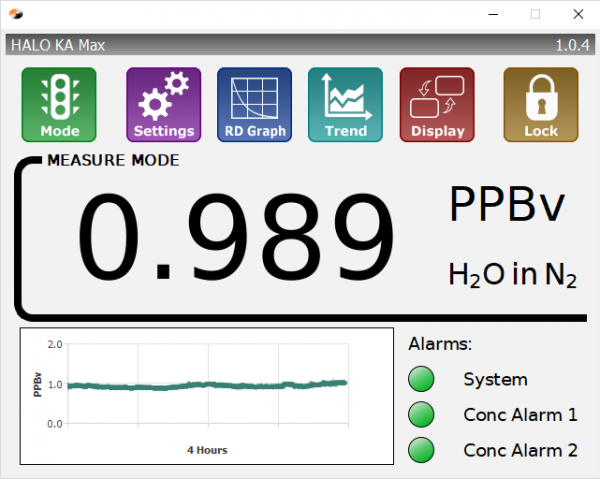Open the Mode traffic light button
Image resolution: width=600 pixels, height=479 pixels.
click(59, 104)
